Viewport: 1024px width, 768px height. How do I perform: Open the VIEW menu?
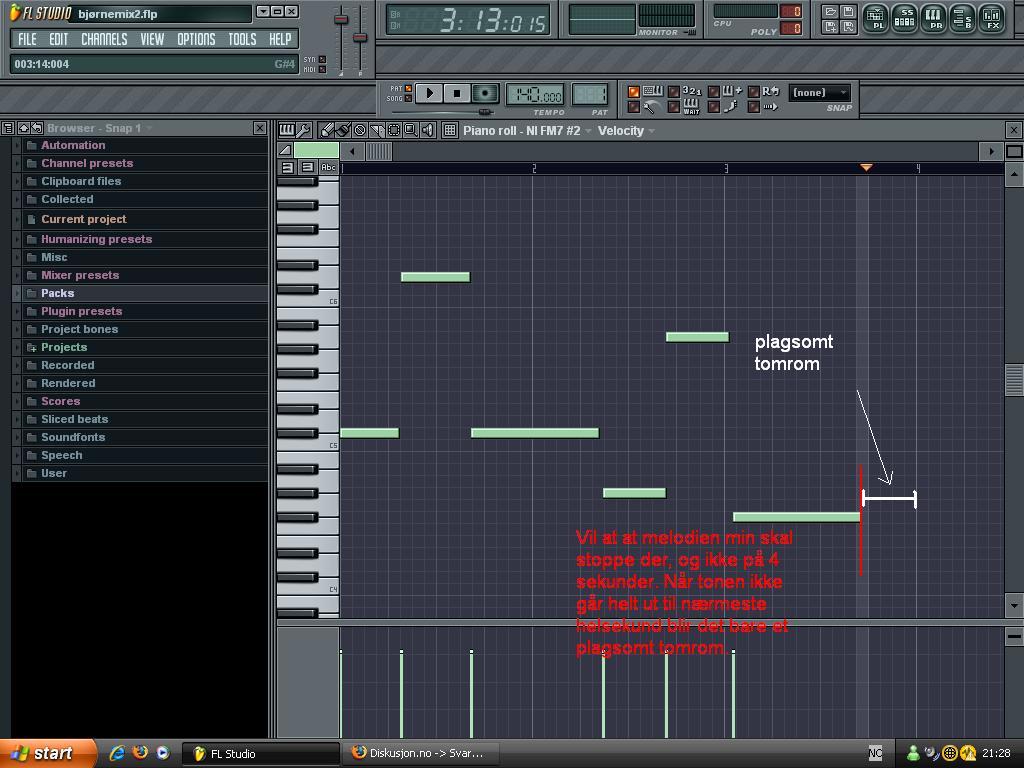(152, 39)
